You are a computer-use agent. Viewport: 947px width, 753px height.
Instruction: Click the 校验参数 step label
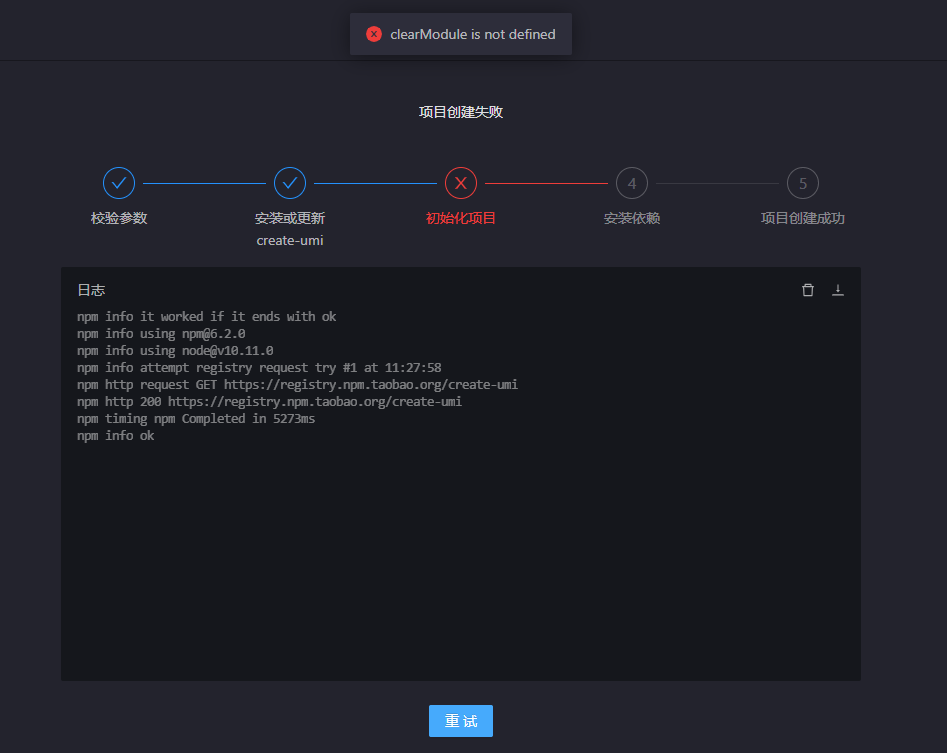pos(119,217)
